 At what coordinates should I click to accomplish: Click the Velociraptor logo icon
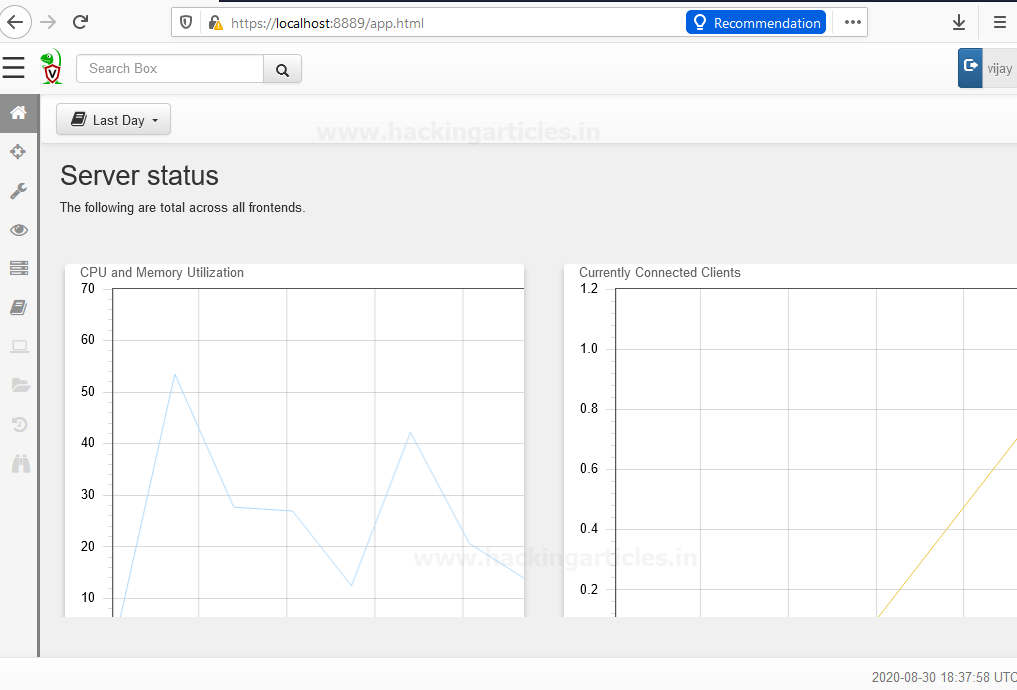coord(51,67)
